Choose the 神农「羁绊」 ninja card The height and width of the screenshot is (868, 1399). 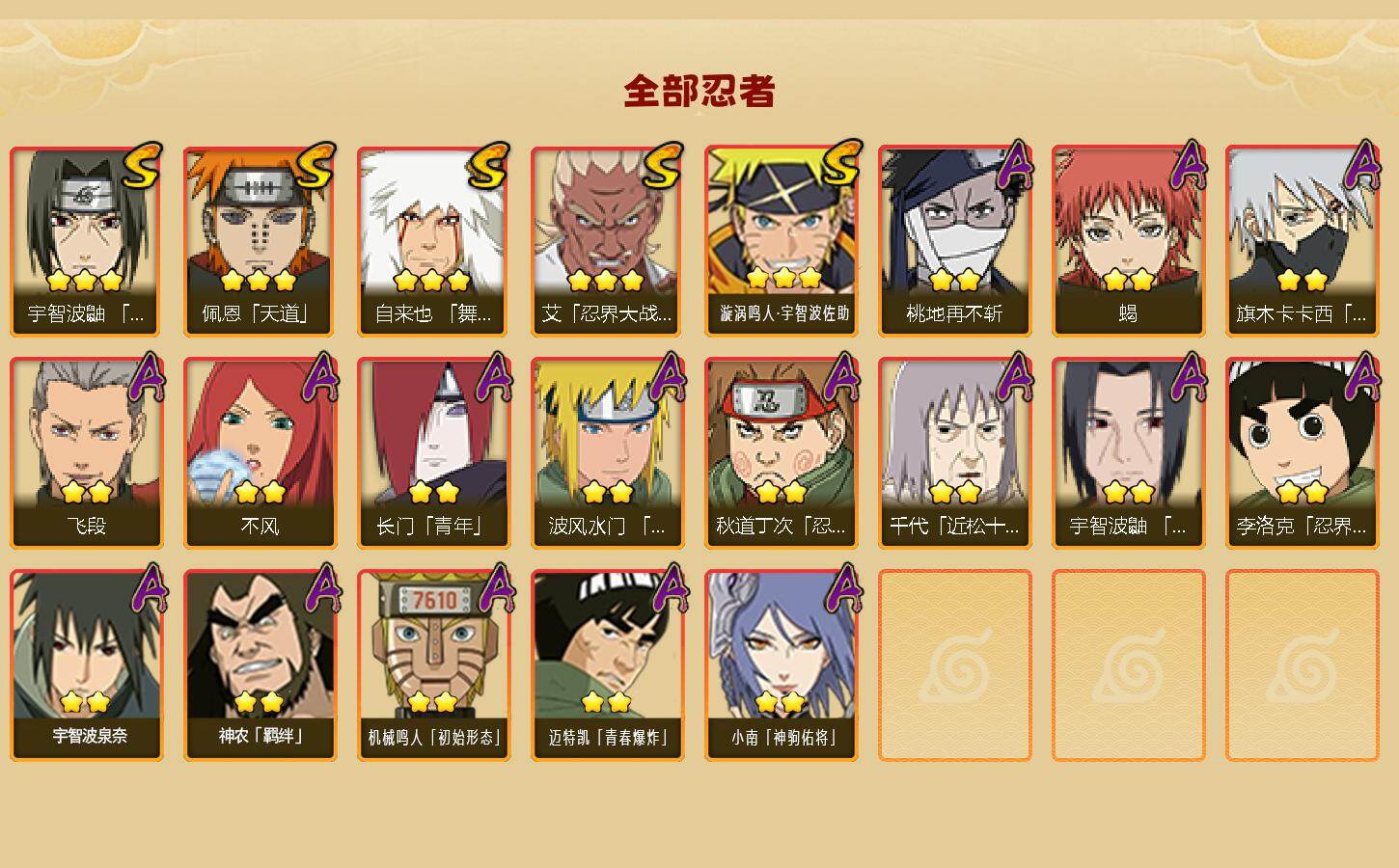point(260,665)
